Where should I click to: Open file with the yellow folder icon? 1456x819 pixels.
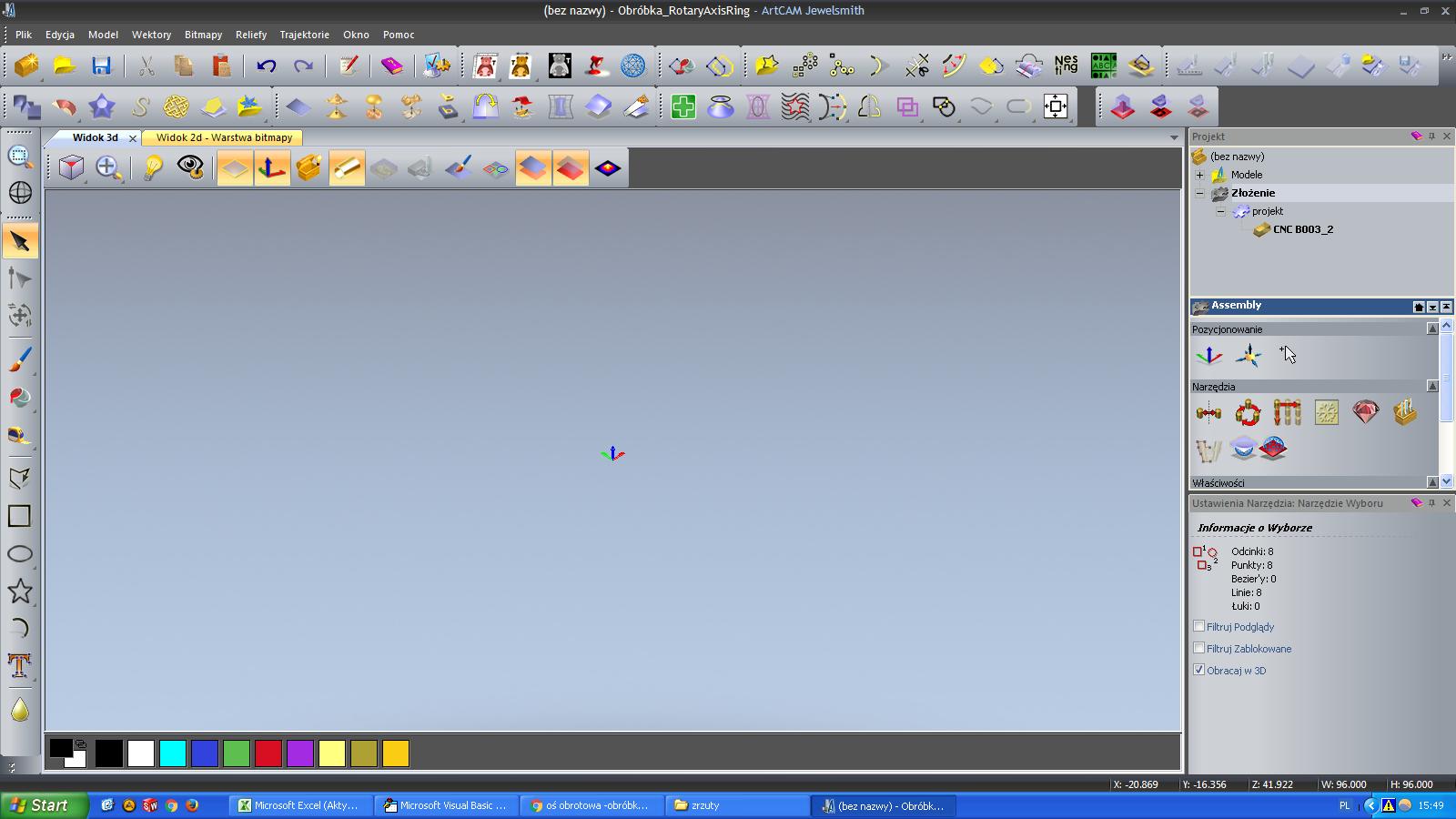point(64,66)
